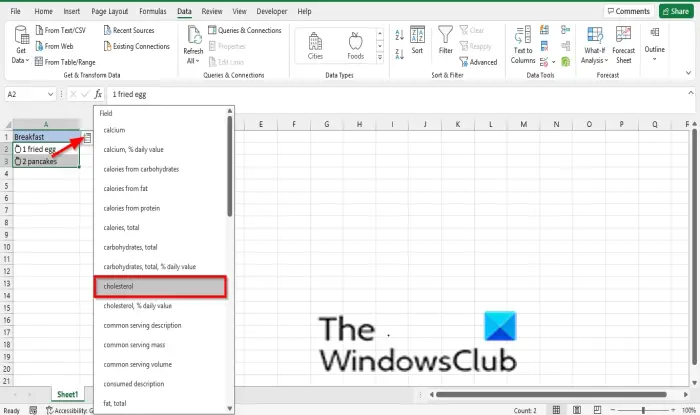
Task: Select the Foods data type
Action: 355,46
